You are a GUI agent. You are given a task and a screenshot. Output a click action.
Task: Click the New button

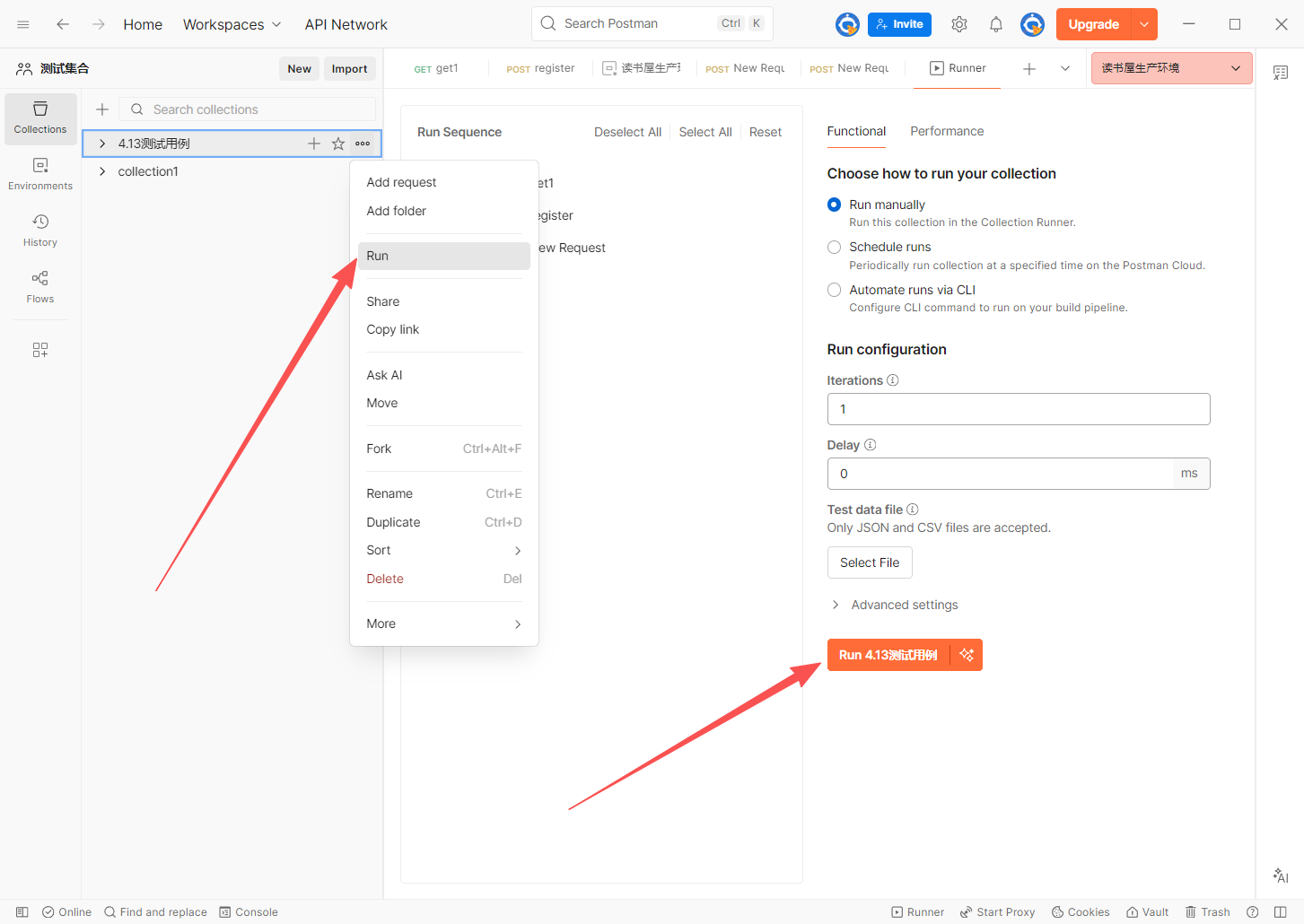pyautogui.click(x=299, y=69)
